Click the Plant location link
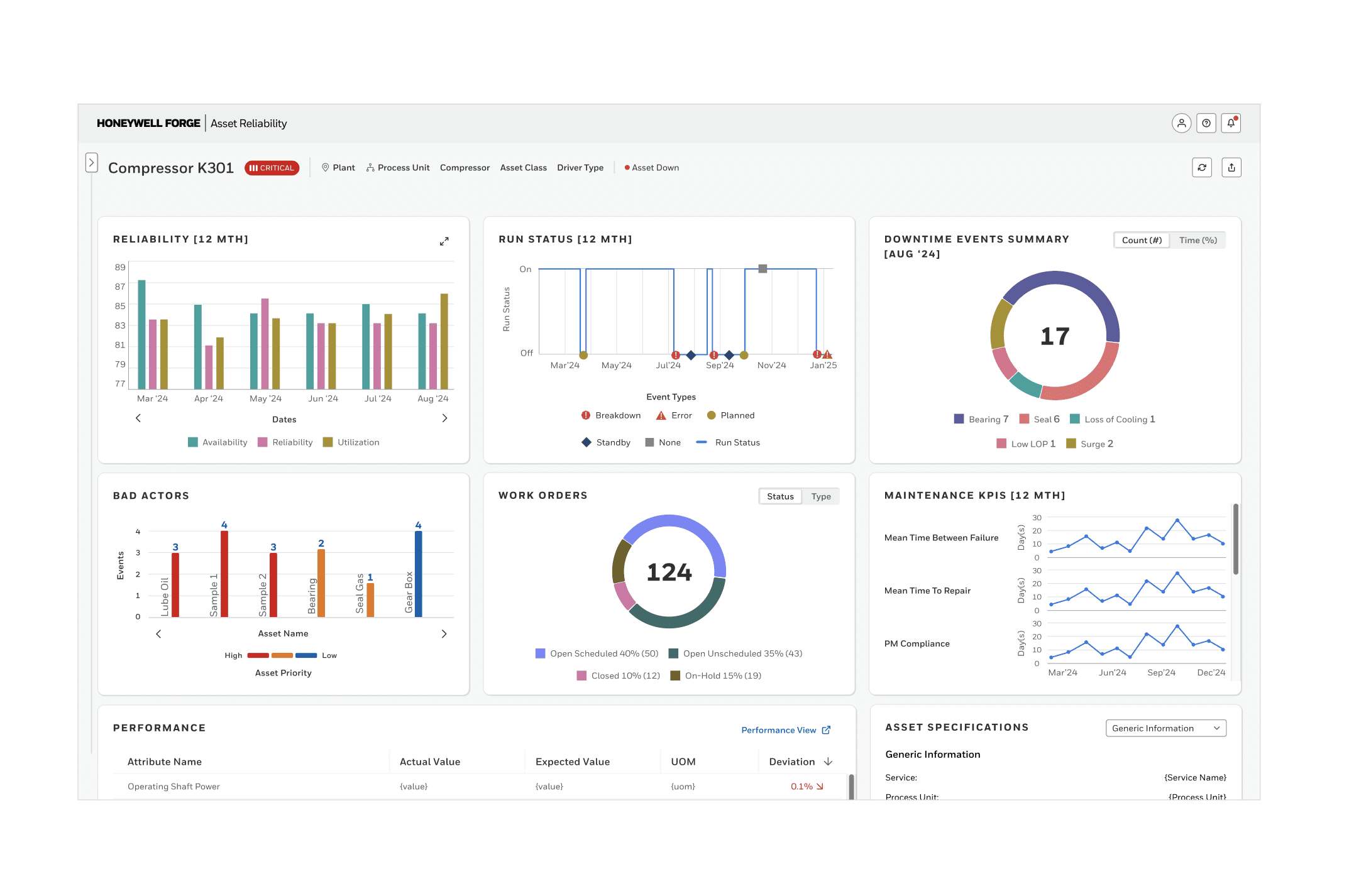Screen dimensions: 1349x896 338,168
